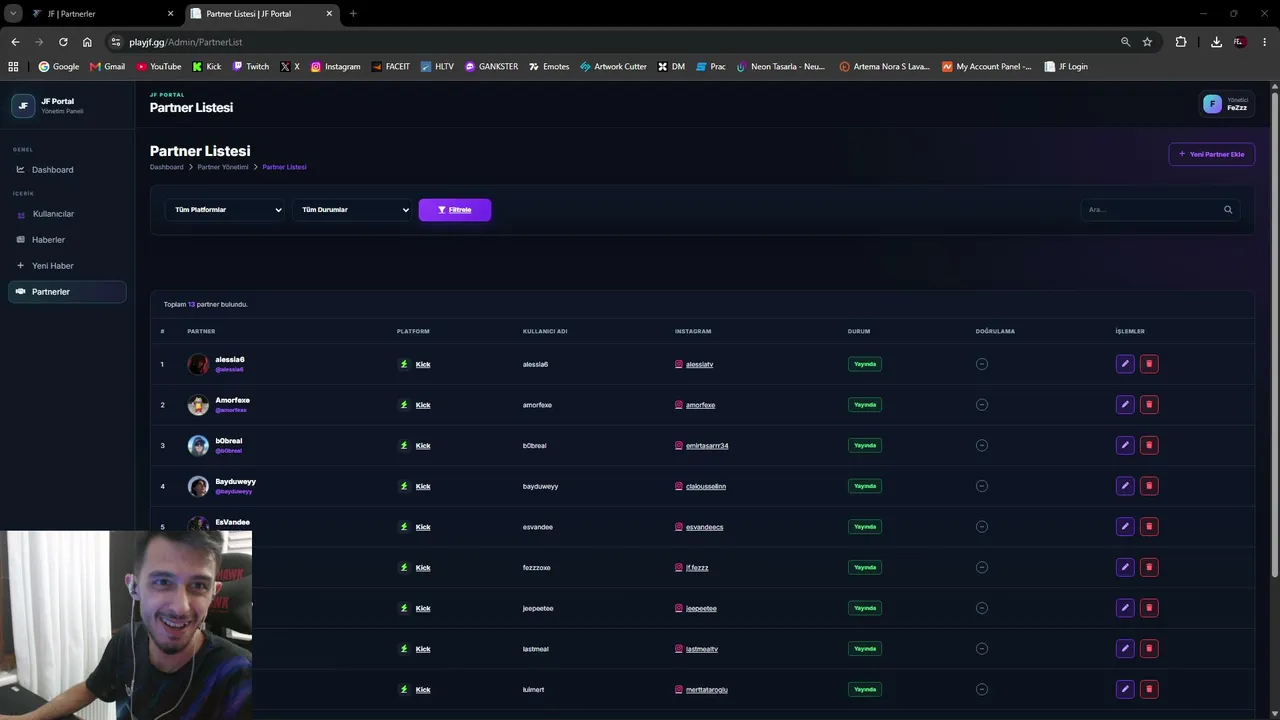Open merttataroglu Instagram link
This screenshot has width=1280, height=720.
[x=707, y=689]
